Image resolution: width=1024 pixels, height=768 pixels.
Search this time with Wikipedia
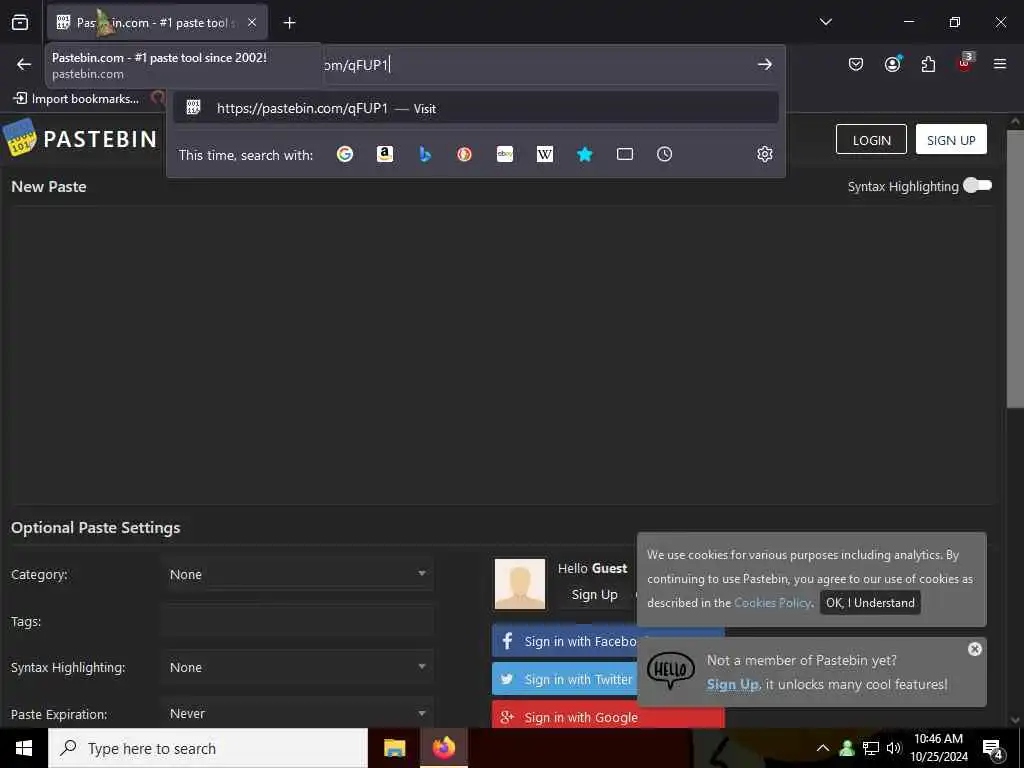click(x=545, y=154)
